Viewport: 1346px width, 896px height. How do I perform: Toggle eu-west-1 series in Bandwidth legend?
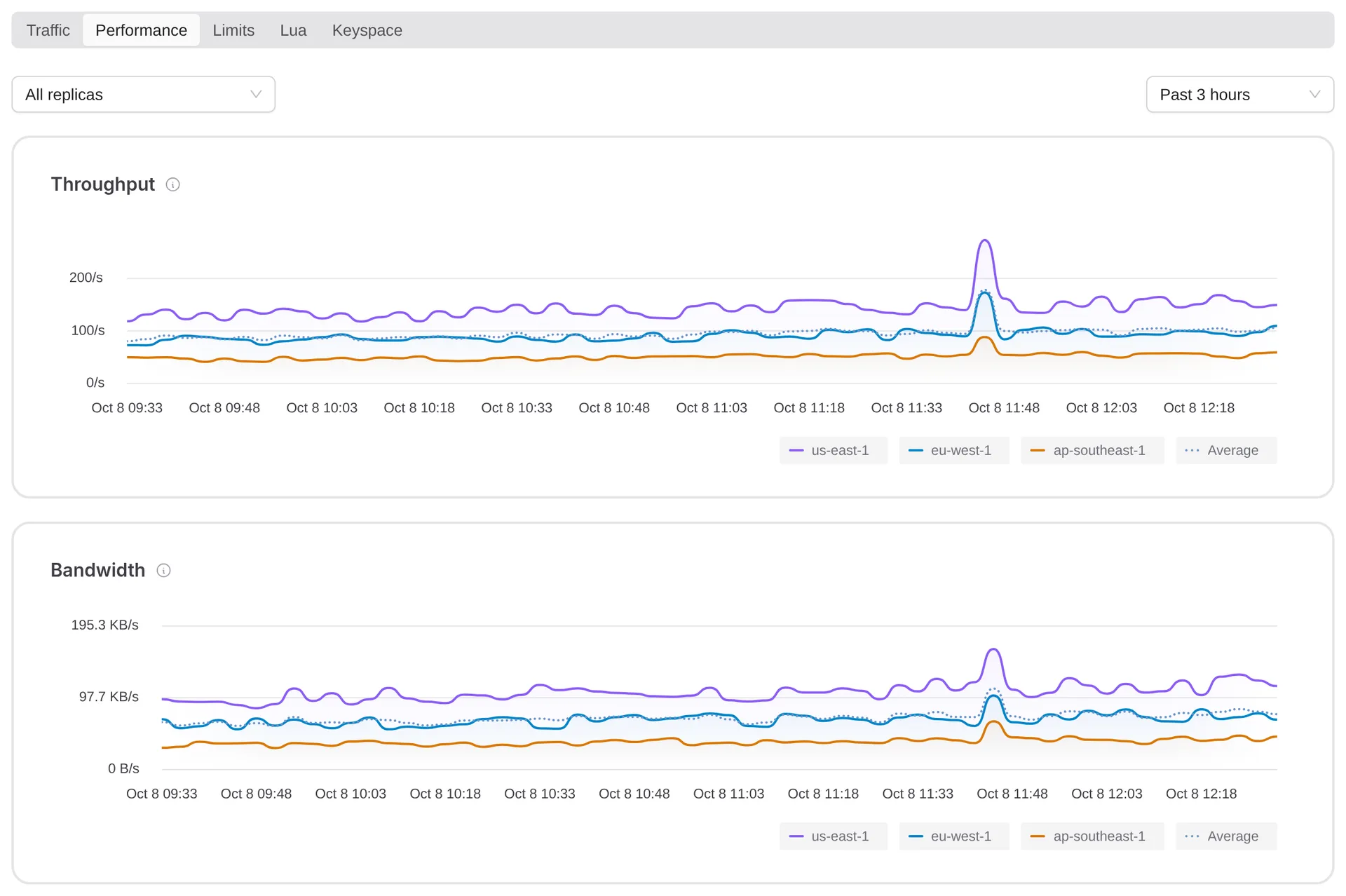click(x=953, y=836)
